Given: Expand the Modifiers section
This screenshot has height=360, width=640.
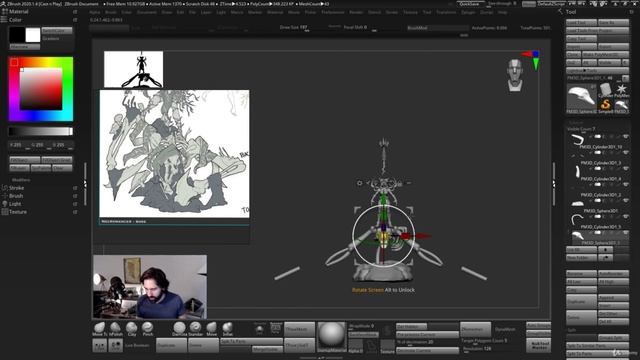Looking at the screenshot, I should [21, 180].
